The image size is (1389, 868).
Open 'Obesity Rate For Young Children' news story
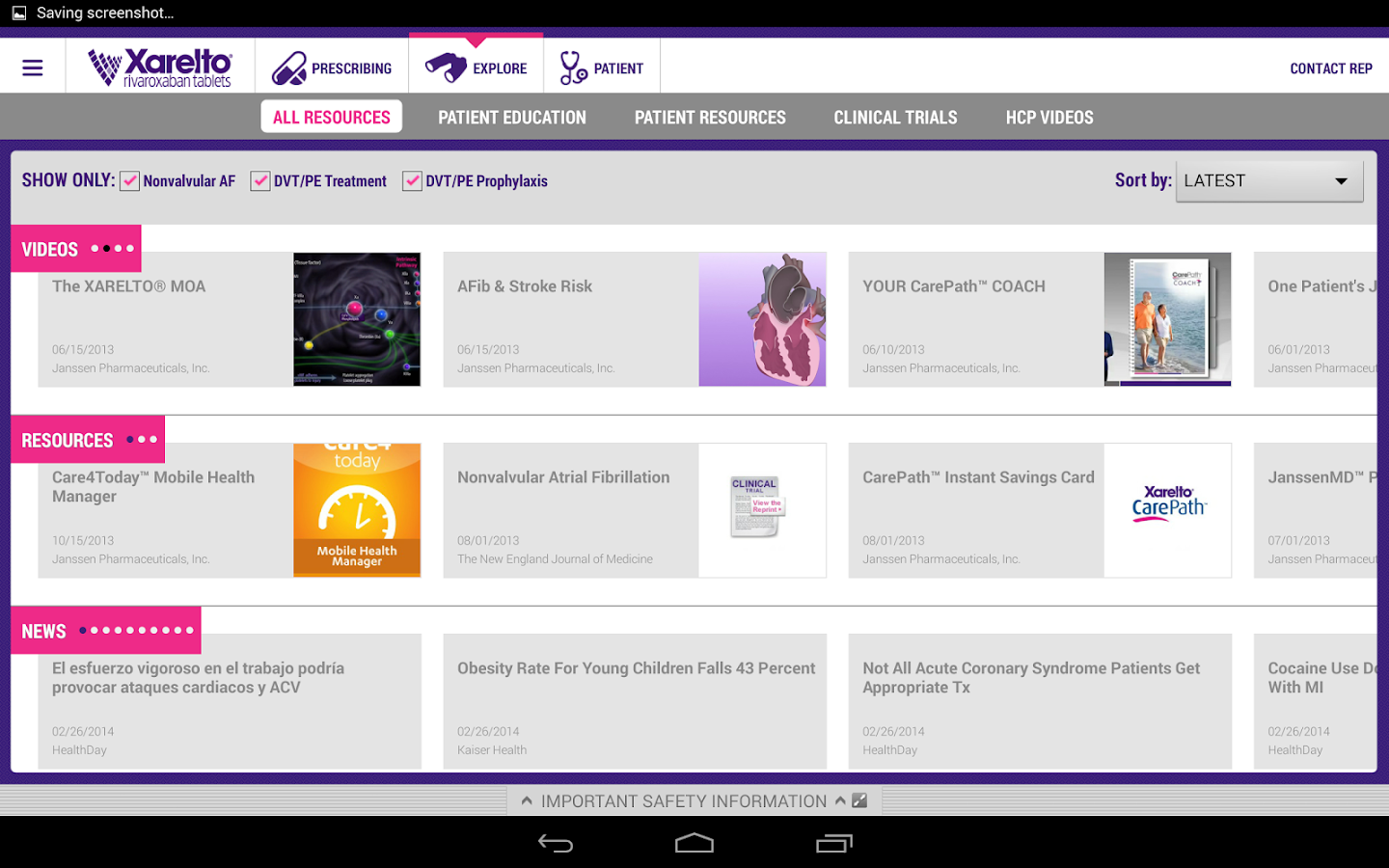(635, 701)
